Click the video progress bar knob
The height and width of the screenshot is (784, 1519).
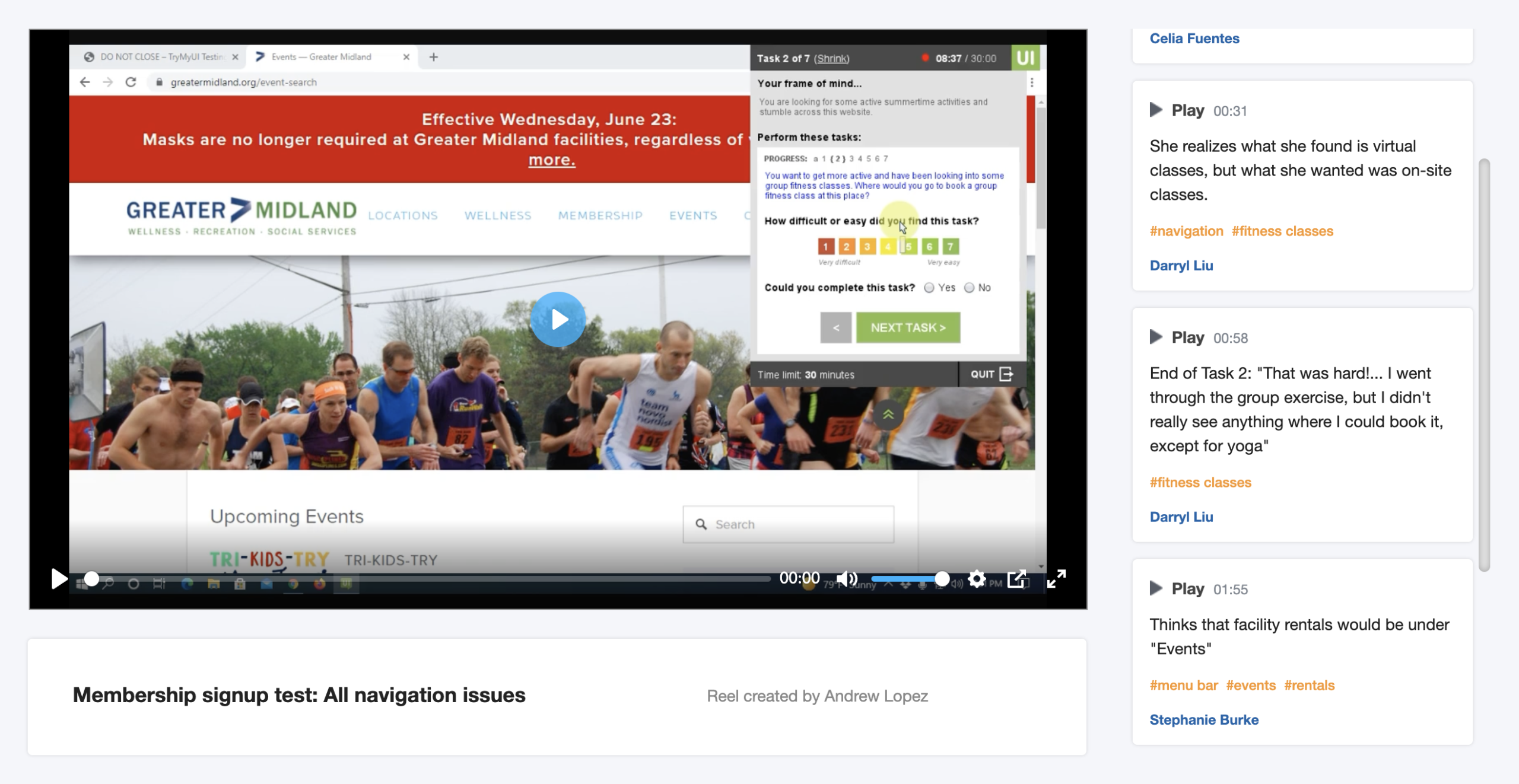[91, 579]
